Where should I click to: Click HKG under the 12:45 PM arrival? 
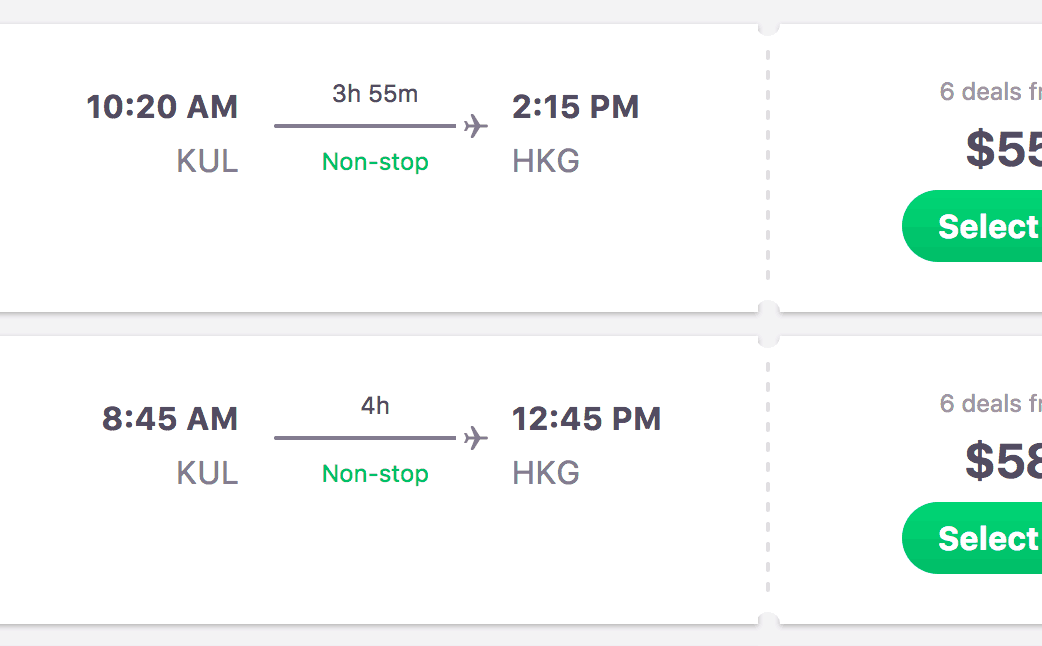(x=546, y=474)
